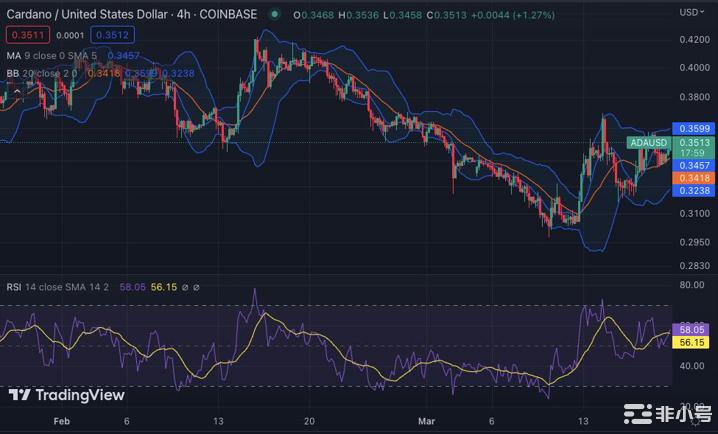718x434 pixels.
Task: Select the RSI 14 close indicator legend
Action: tap(58, 286)
